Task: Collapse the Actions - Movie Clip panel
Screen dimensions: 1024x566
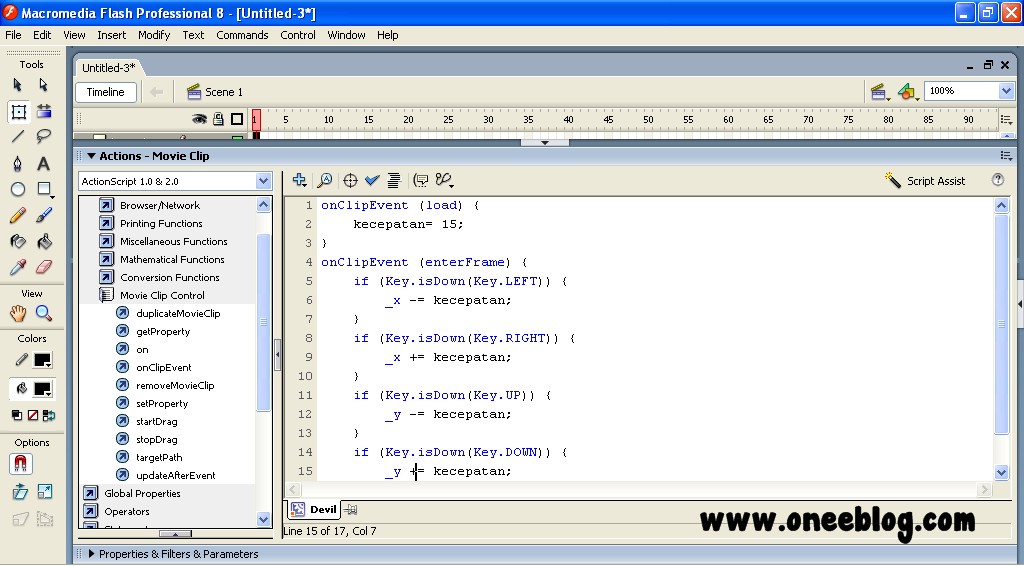Action: pyautogui.click(x=91, y=156)
